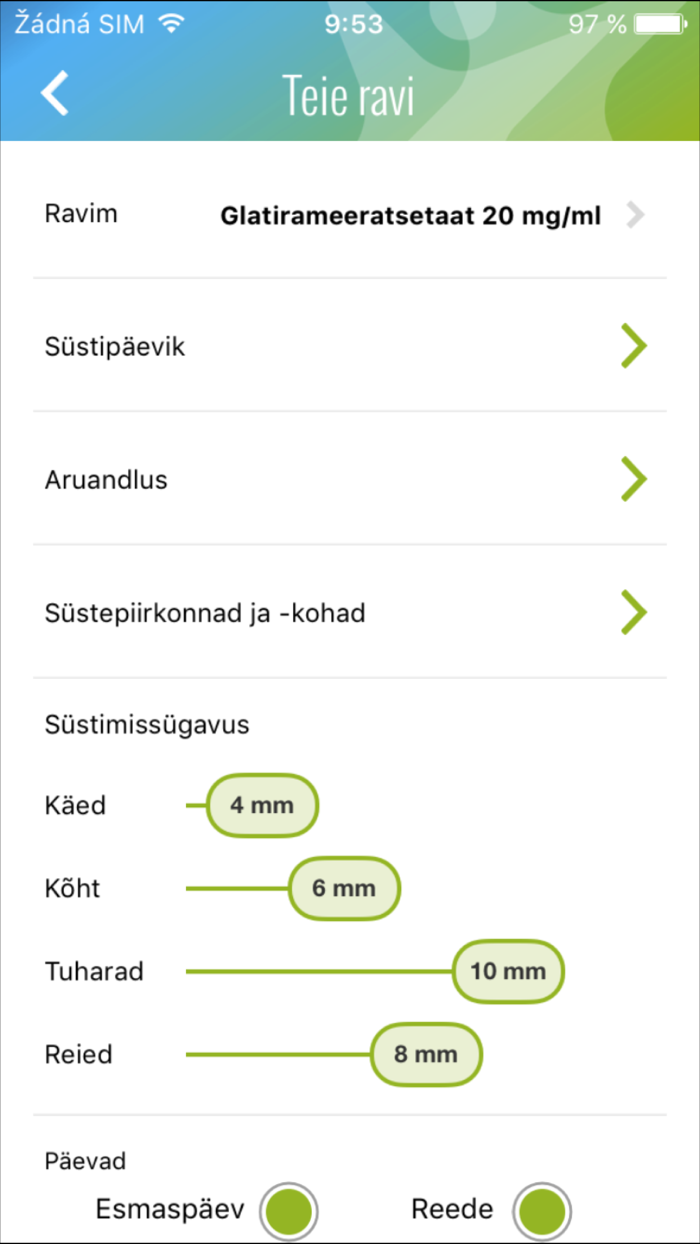Click the back arrow in the header
This screenshot has height=1244, width=700.
click(x=55, y=93)
